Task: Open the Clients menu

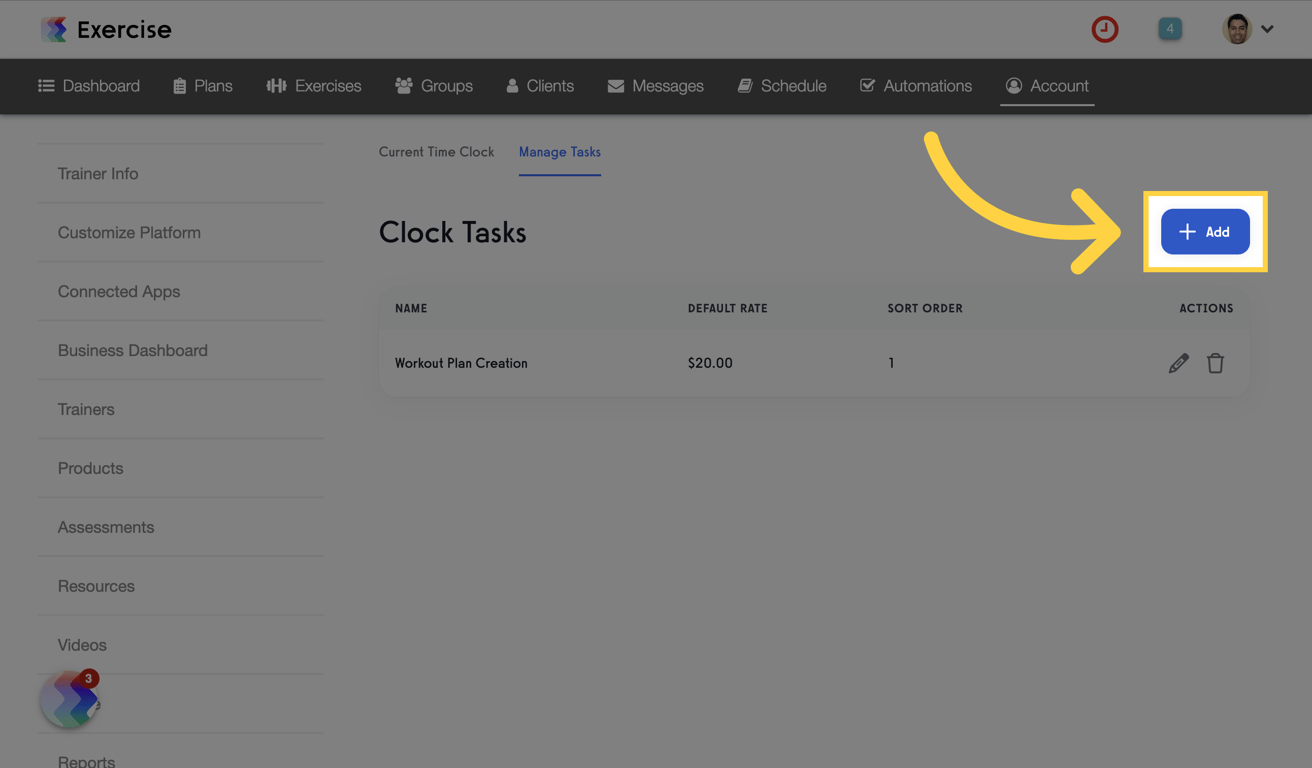Action: click(540, 86)
